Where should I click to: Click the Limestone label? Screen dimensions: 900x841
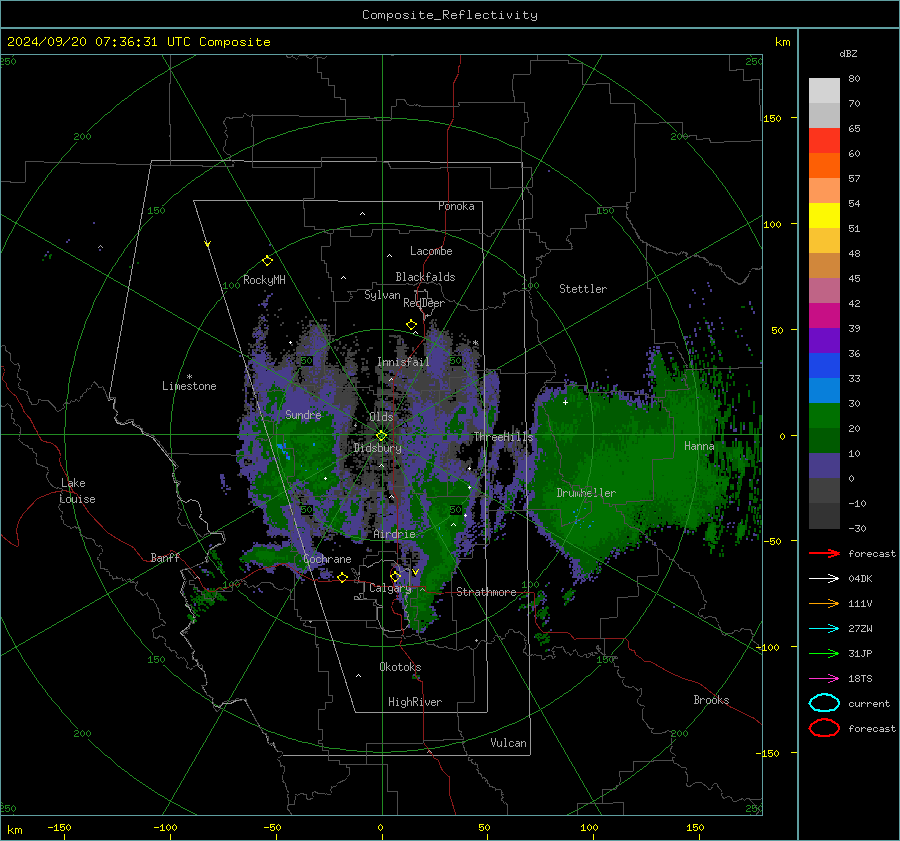[189, 386]
